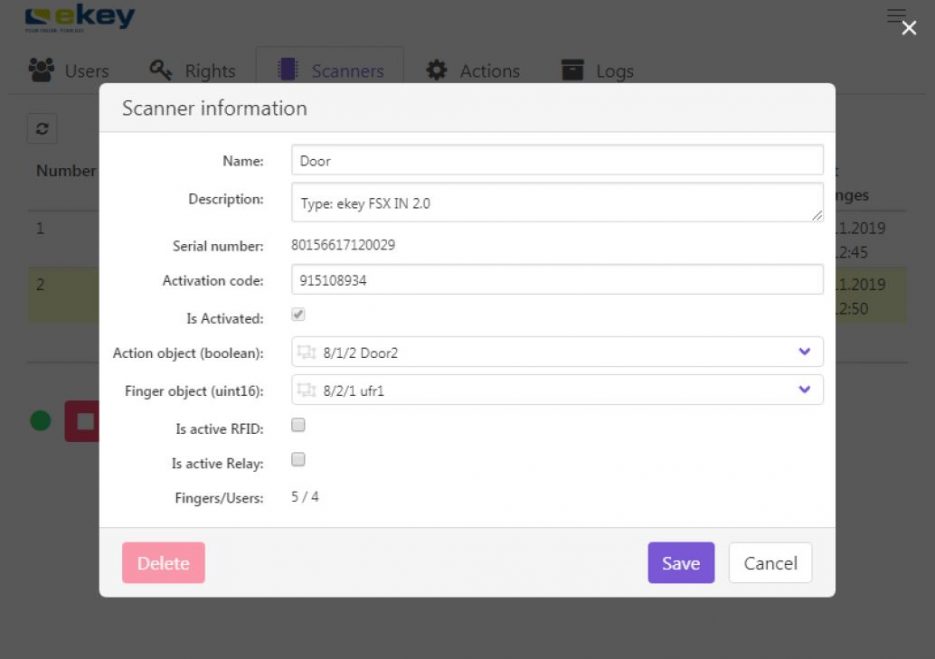
Task: Close the dialog with the X icon
Action: [909, 28]
